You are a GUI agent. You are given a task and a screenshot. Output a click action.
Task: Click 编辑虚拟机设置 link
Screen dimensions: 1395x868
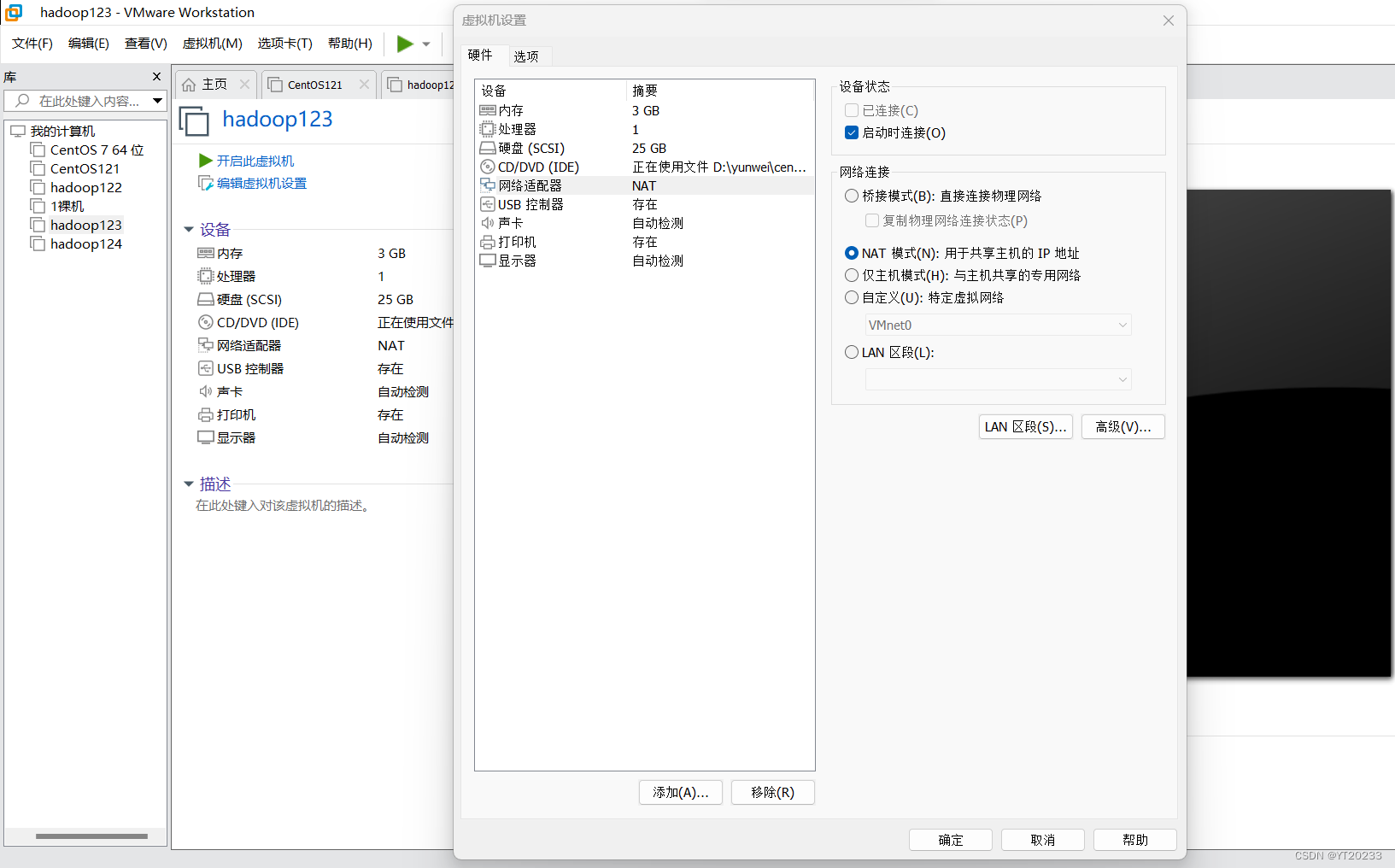click(x=261, y=183)
